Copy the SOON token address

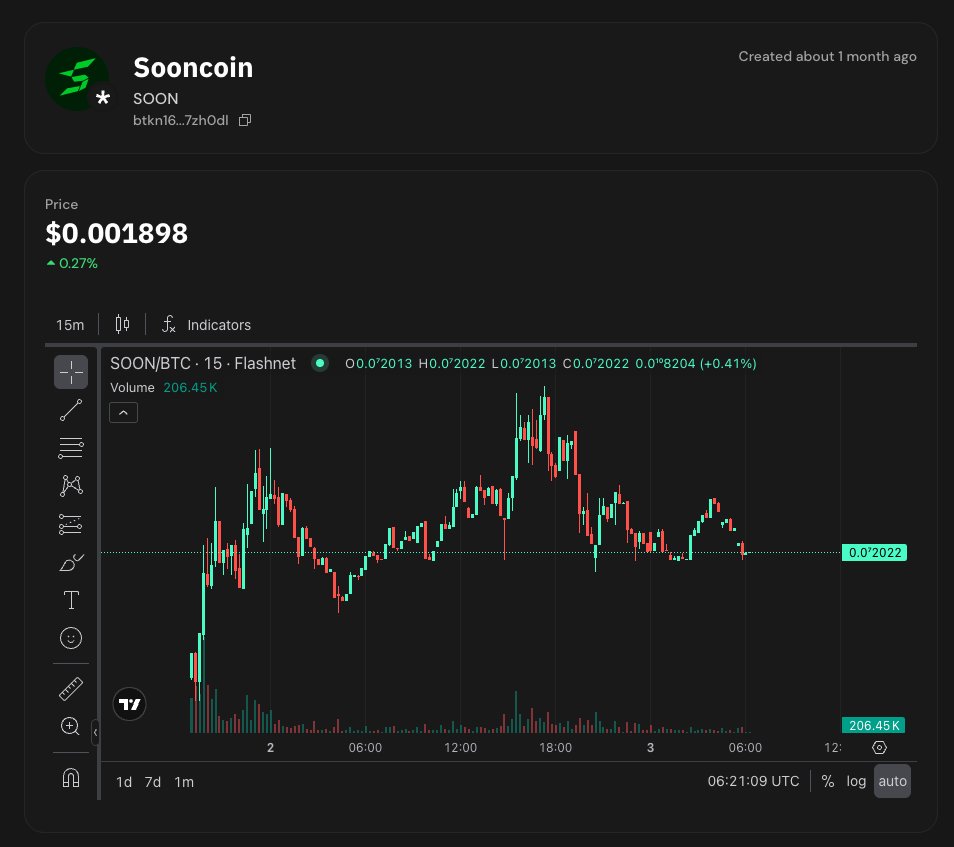pos(245,121)
